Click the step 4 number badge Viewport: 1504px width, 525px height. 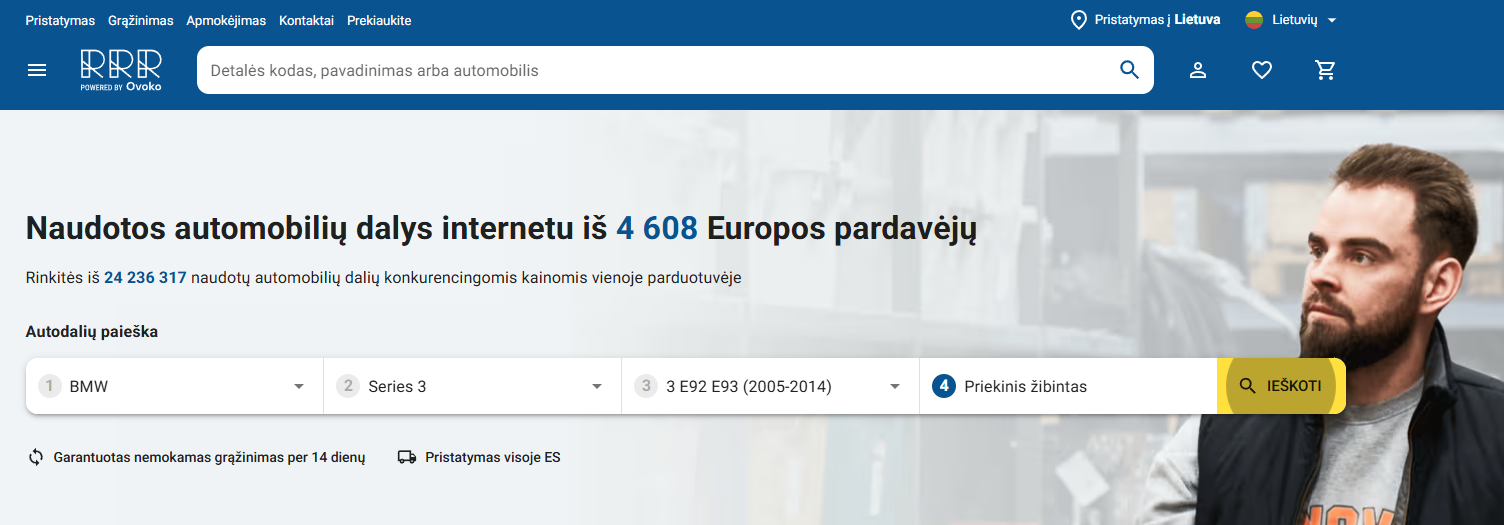(944, 386)
